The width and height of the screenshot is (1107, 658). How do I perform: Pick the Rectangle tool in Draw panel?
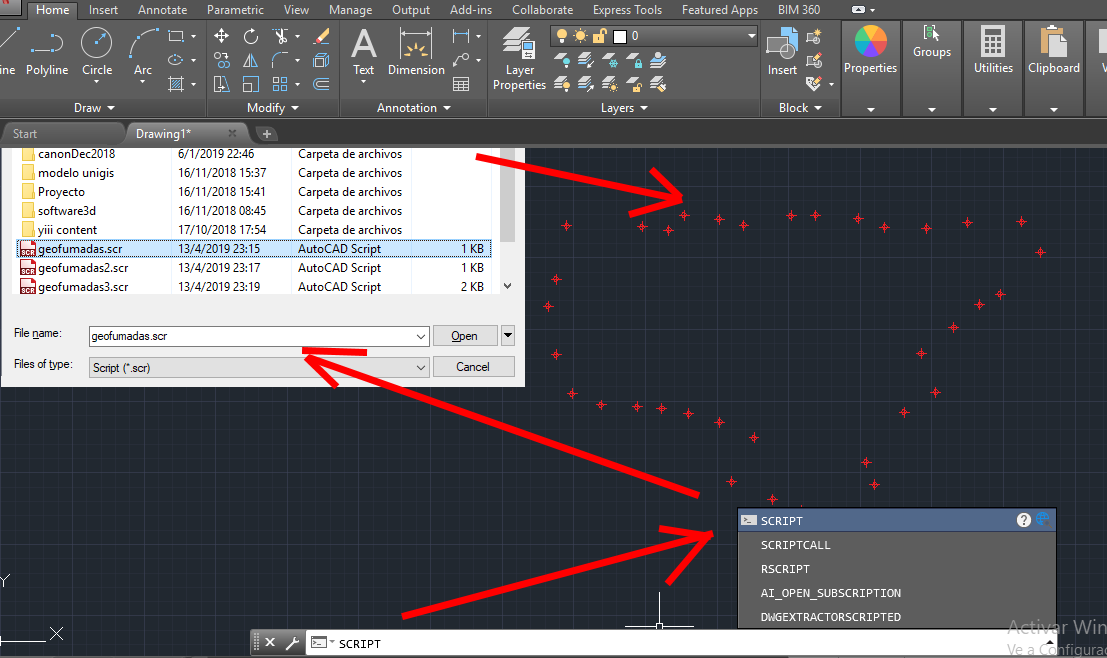[x=176, y=36]
